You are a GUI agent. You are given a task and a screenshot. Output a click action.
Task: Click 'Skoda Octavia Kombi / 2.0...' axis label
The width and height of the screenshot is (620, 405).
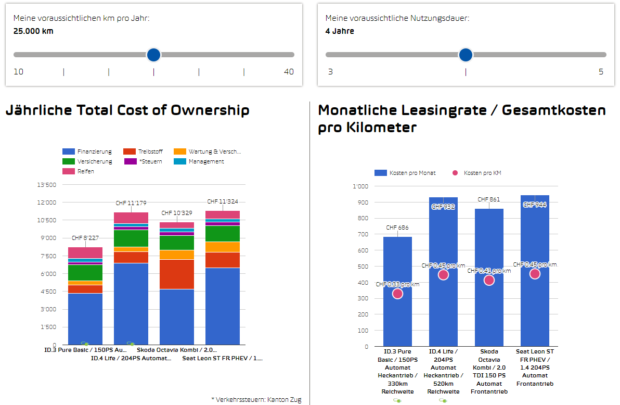[x=177, y=350]
